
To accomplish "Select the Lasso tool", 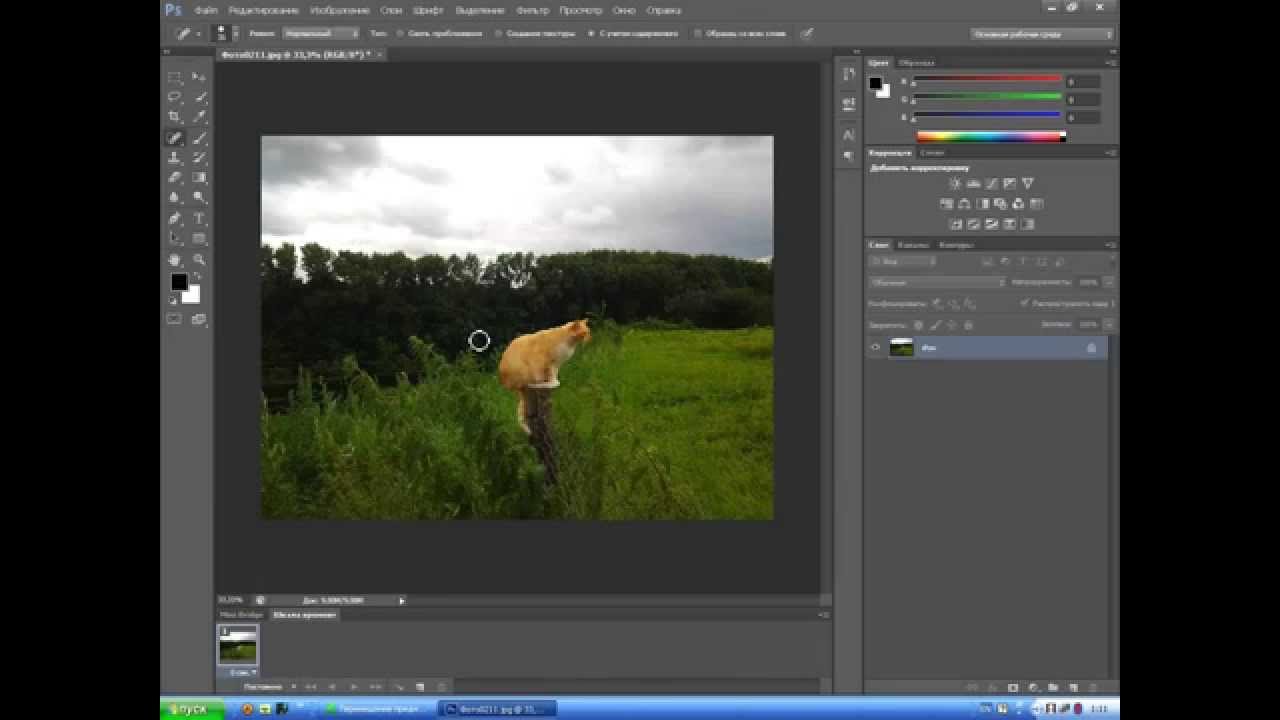I will pyautogui.click(x=175, y=97).
